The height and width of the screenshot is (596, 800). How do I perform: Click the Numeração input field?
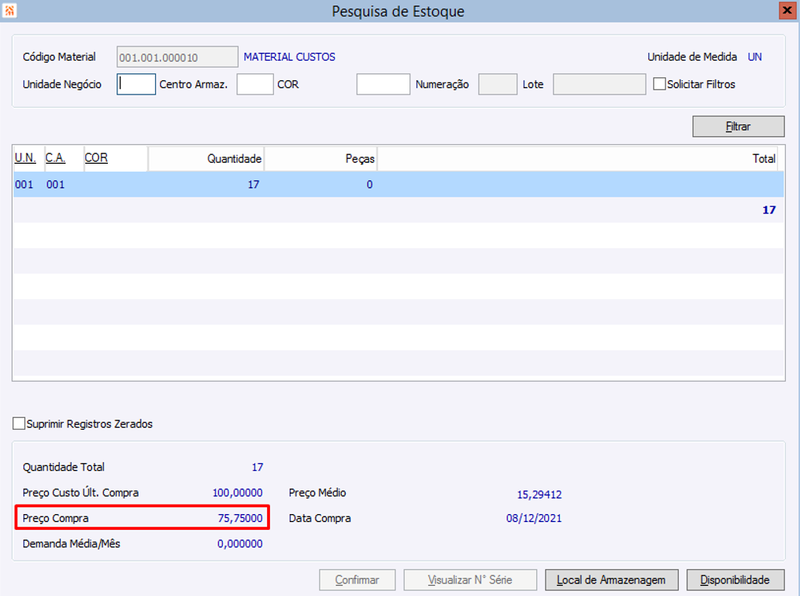[497, 84]
